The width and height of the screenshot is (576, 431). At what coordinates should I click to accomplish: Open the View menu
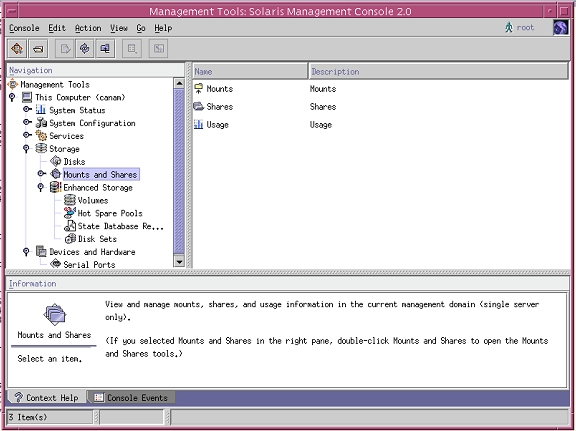pos(119,28)
